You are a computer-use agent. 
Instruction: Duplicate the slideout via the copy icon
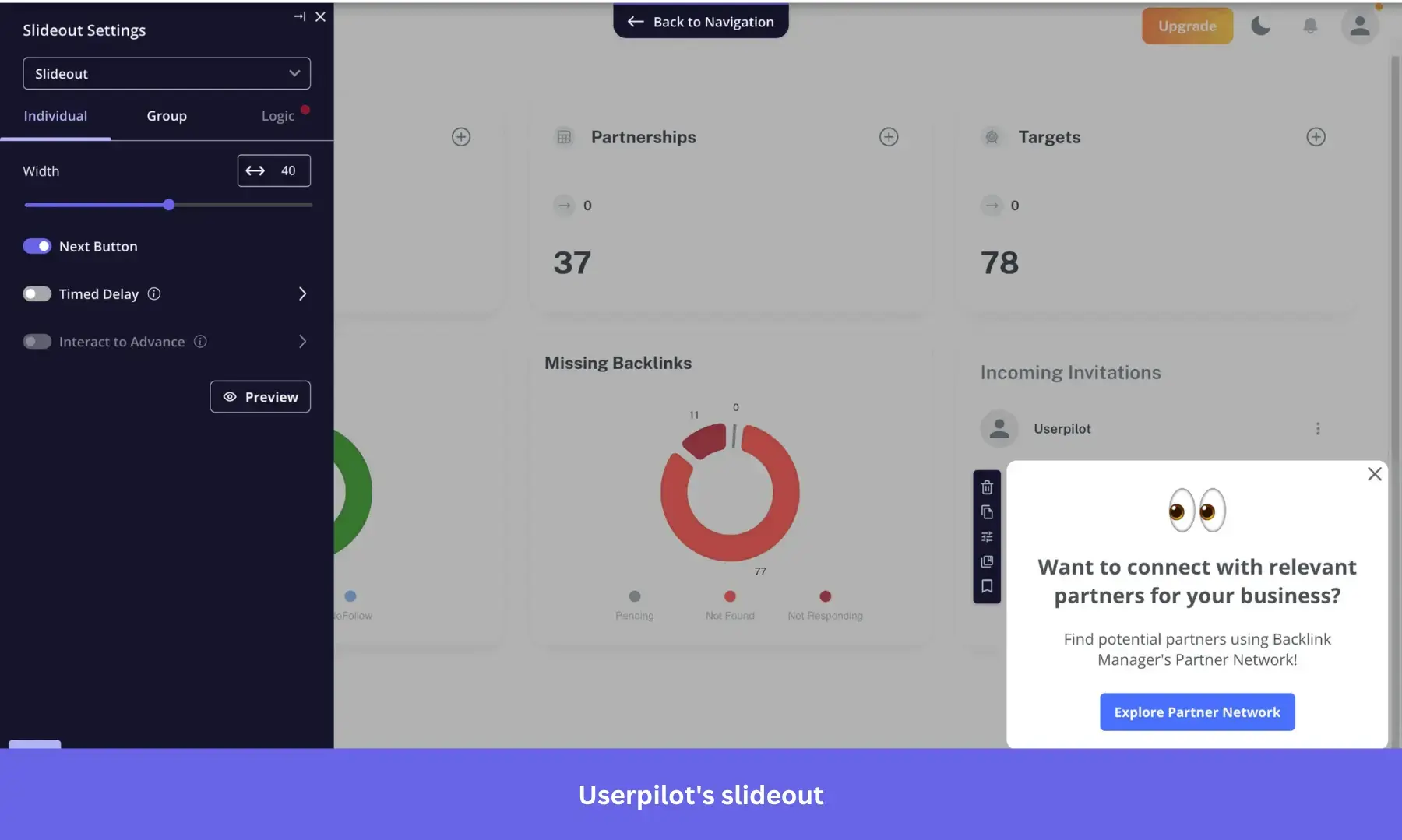click(987, 511)
